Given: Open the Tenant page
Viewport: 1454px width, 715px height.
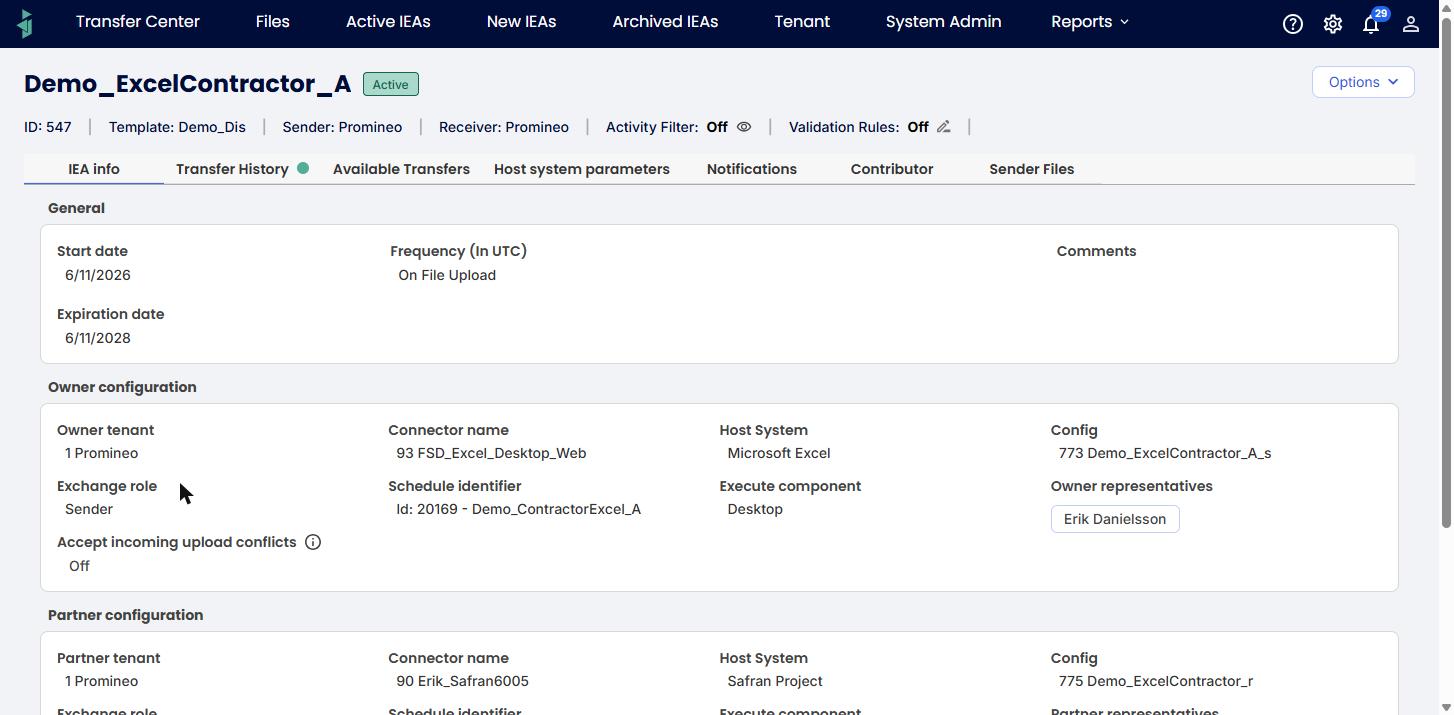Looking at the screenshot, I should pos(802,22).
